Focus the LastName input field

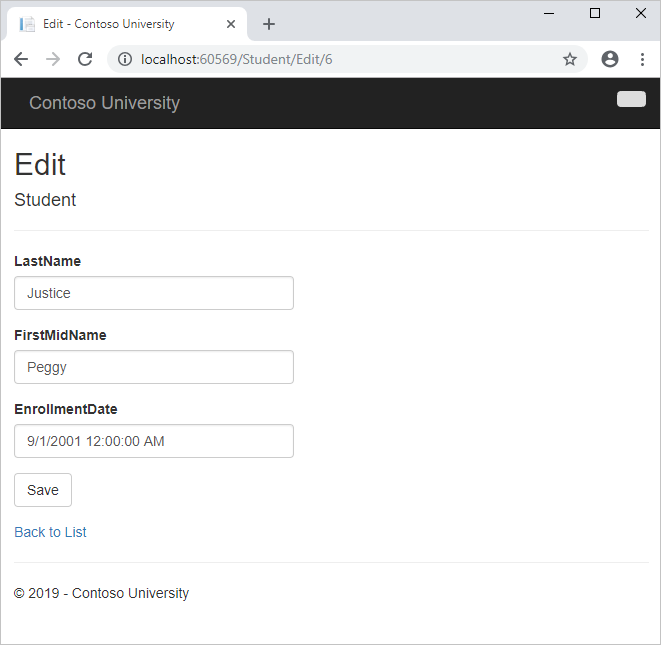154,293
